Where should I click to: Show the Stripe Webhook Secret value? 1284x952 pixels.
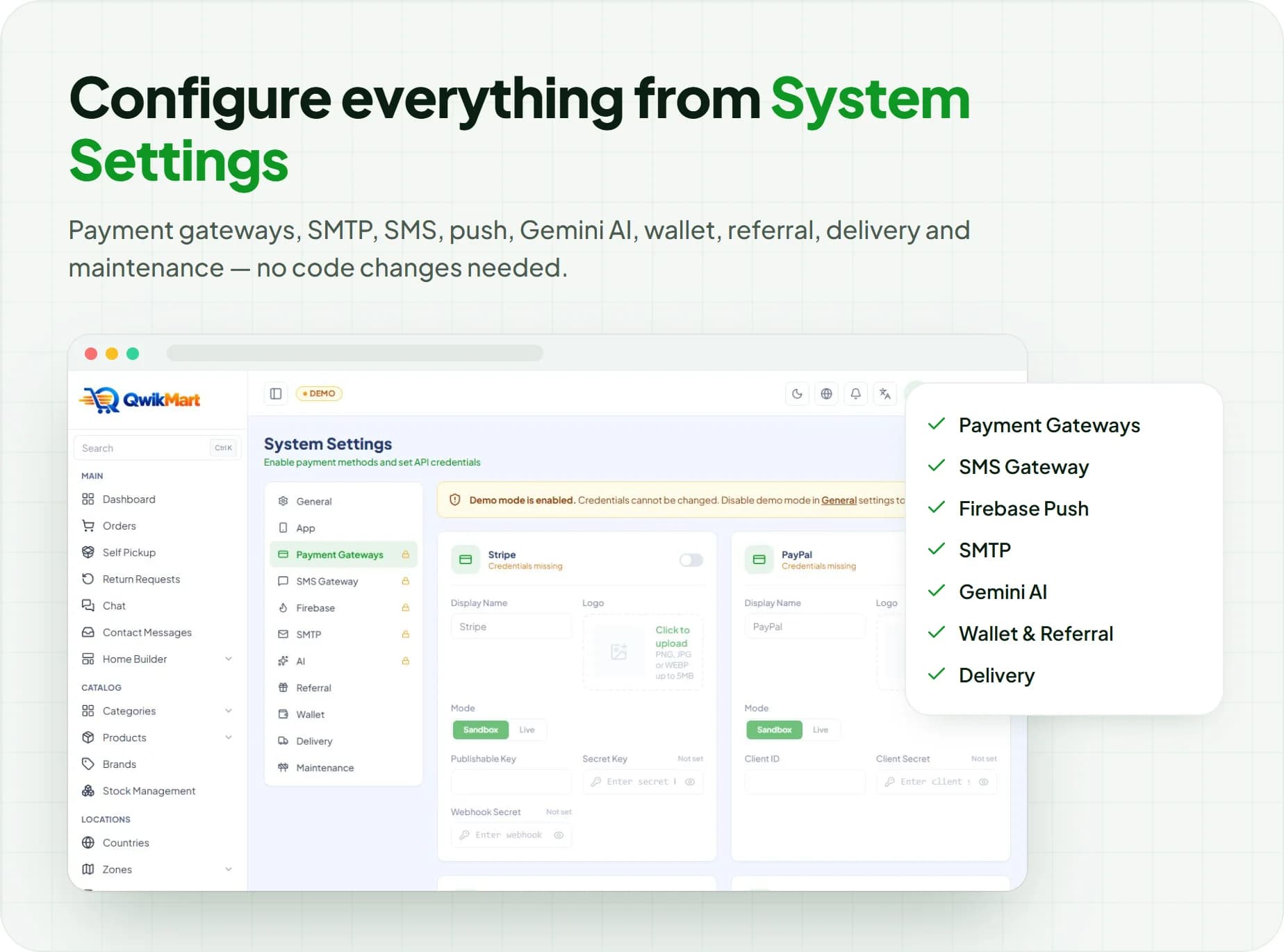click(x=559, y=835)
